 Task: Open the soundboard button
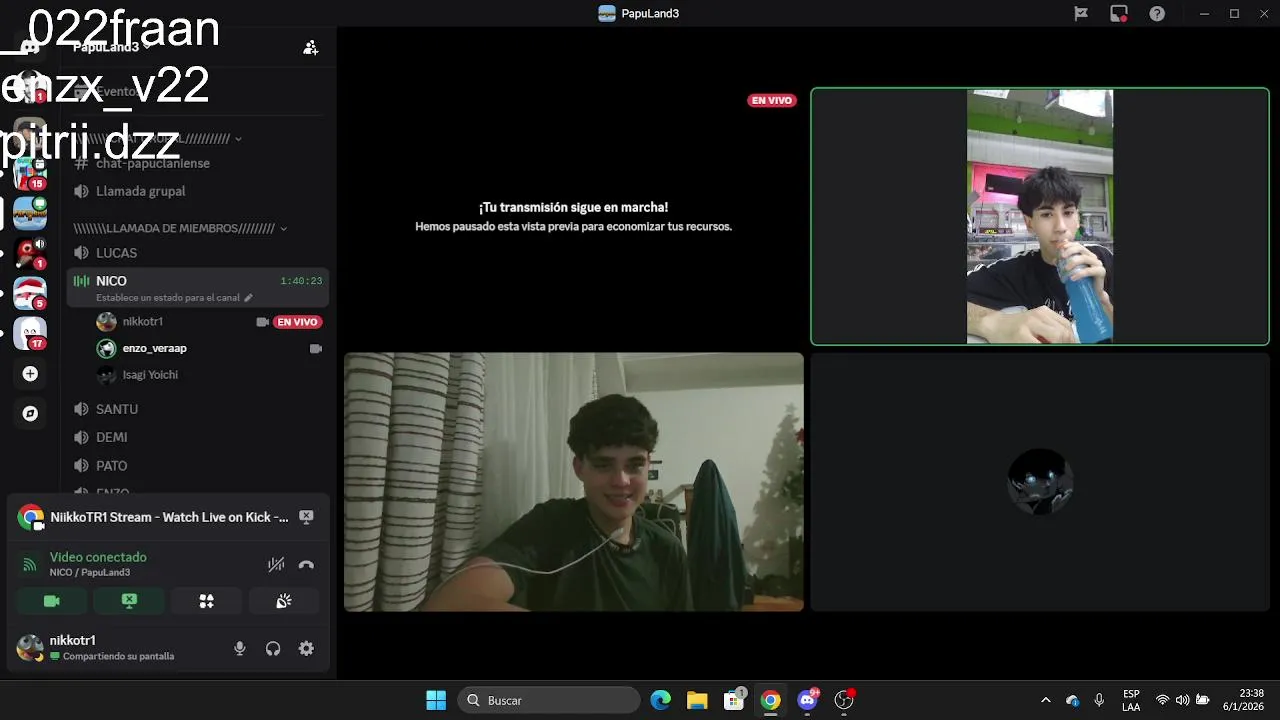tap(284, 601)
